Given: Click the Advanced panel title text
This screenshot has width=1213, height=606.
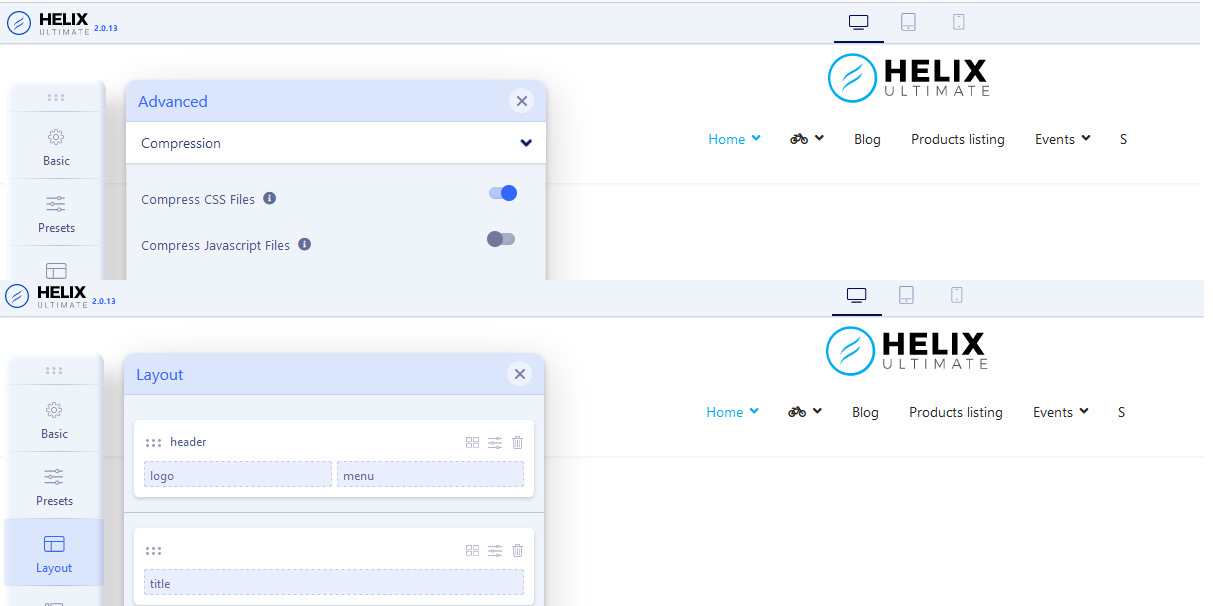Looking at the screenshot, I should (x=173, y=101).
